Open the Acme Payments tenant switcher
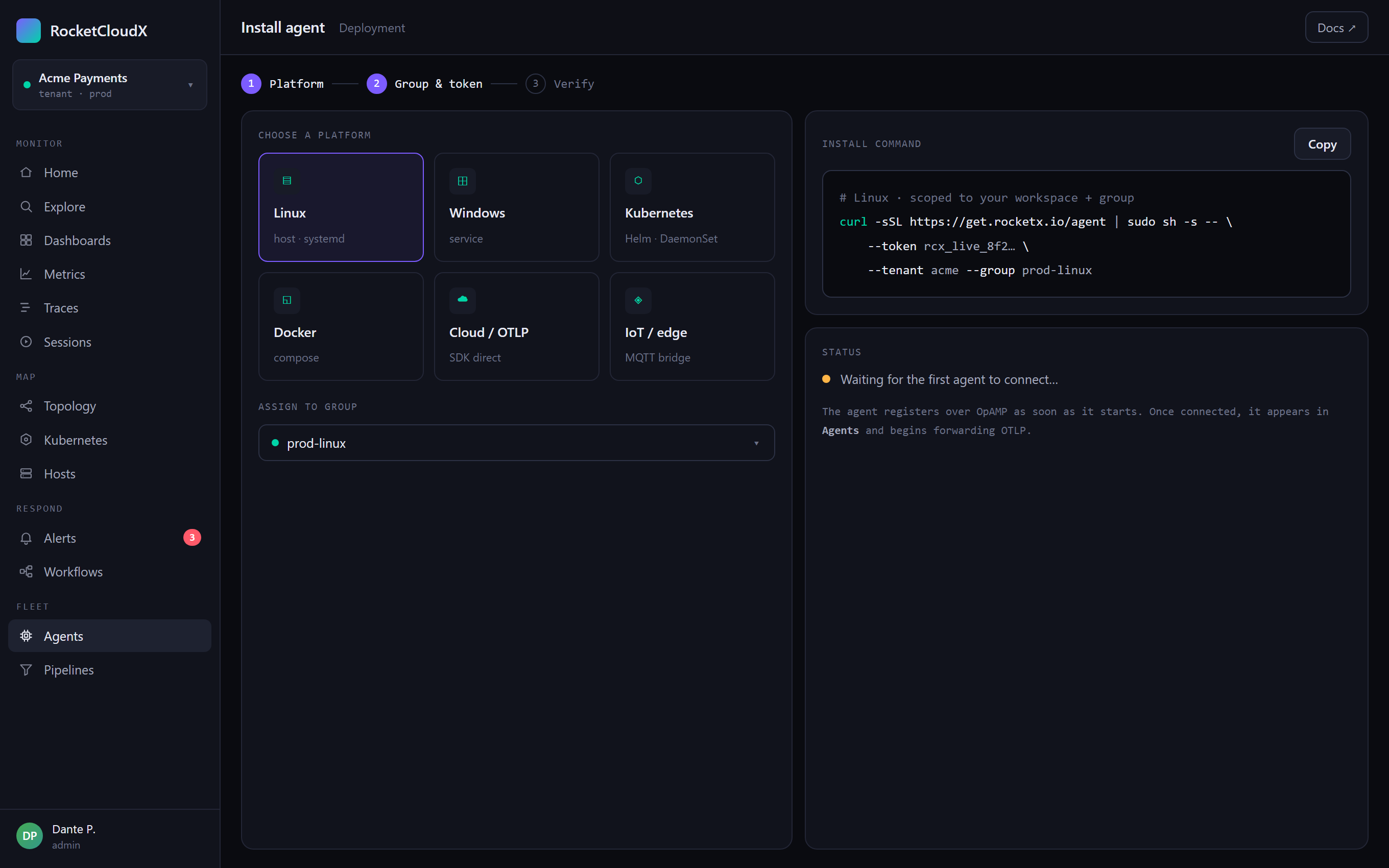Image resolution: width=1389 pixels, height=868 pixels. (110, 85)
